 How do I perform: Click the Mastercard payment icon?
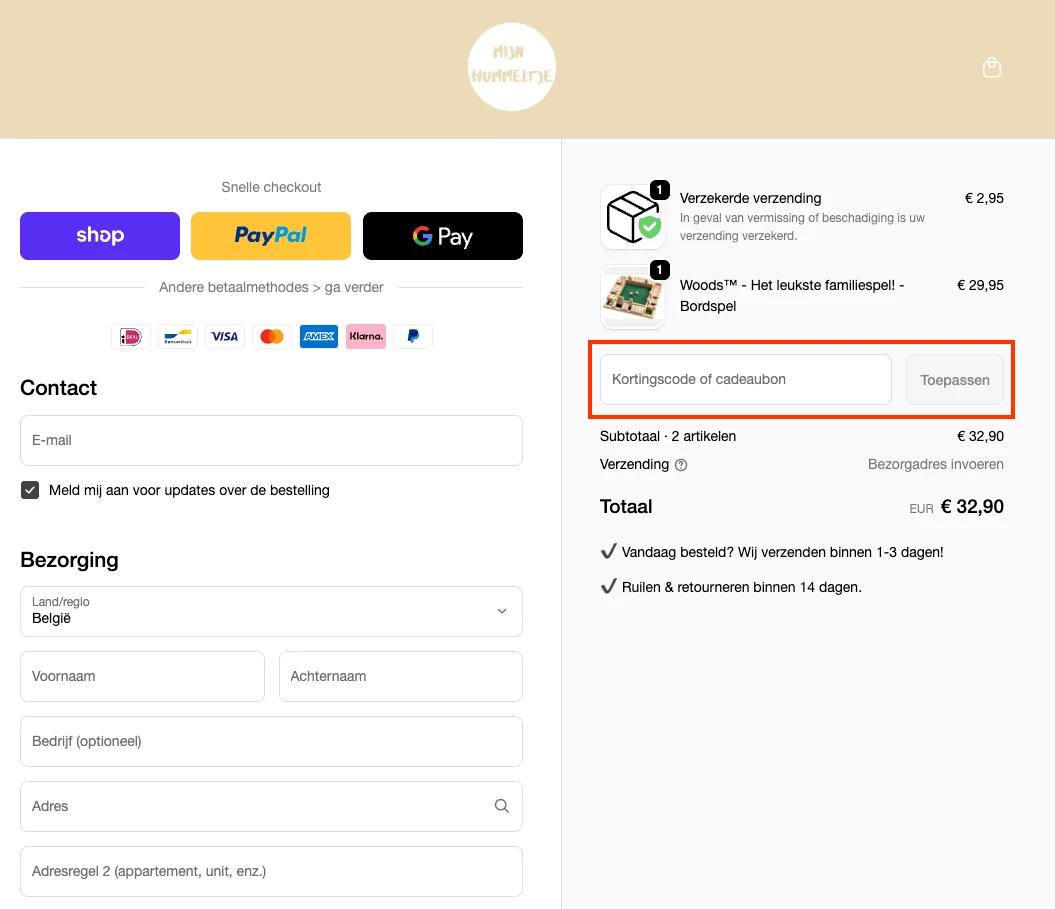(272, 337)
